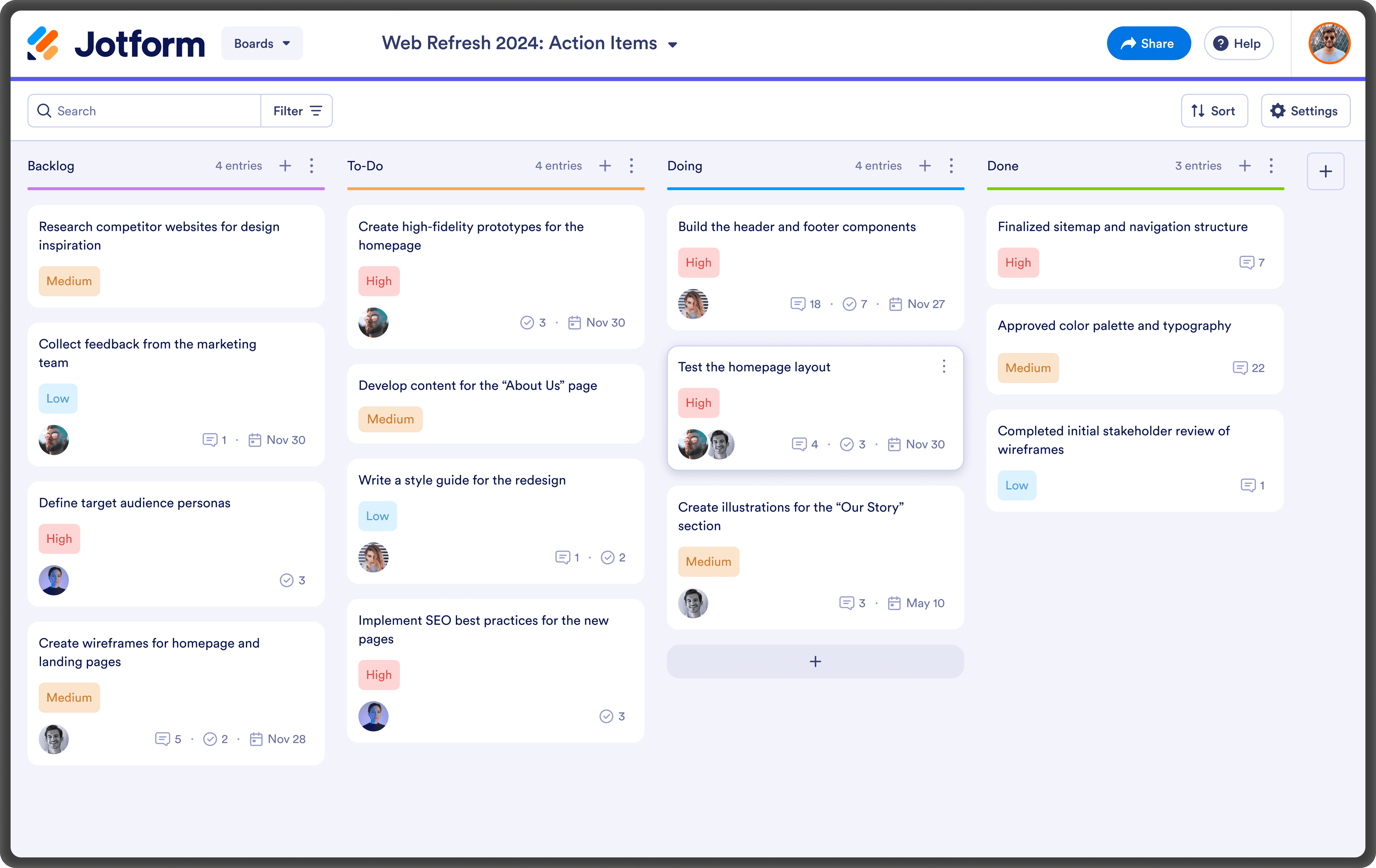
Task: Open the Sort menu
Action: [1214, 111]
